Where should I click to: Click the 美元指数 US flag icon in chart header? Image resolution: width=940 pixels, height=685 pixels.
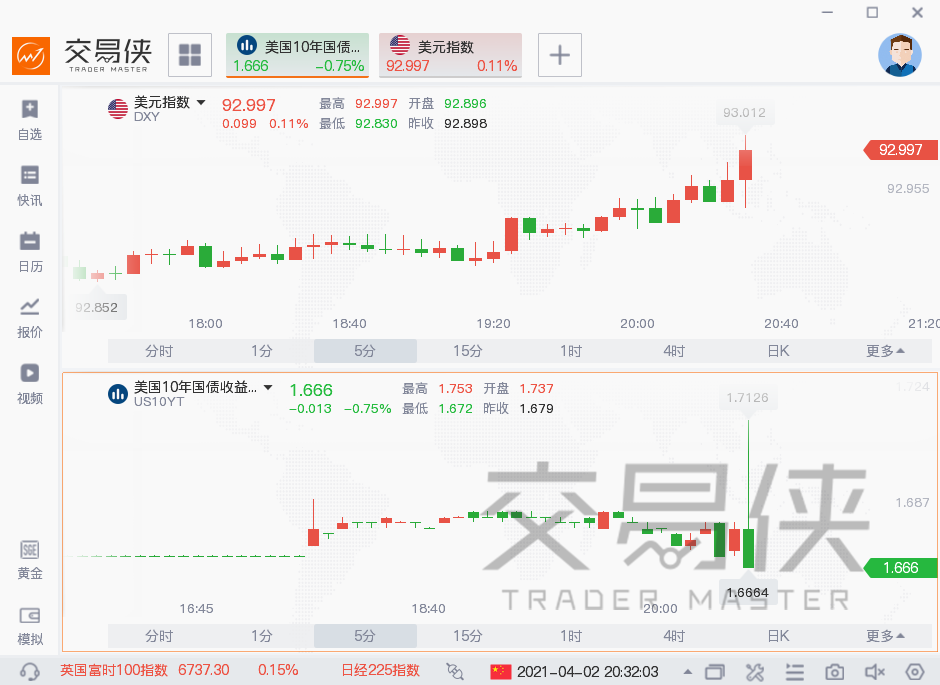(118, 109)
